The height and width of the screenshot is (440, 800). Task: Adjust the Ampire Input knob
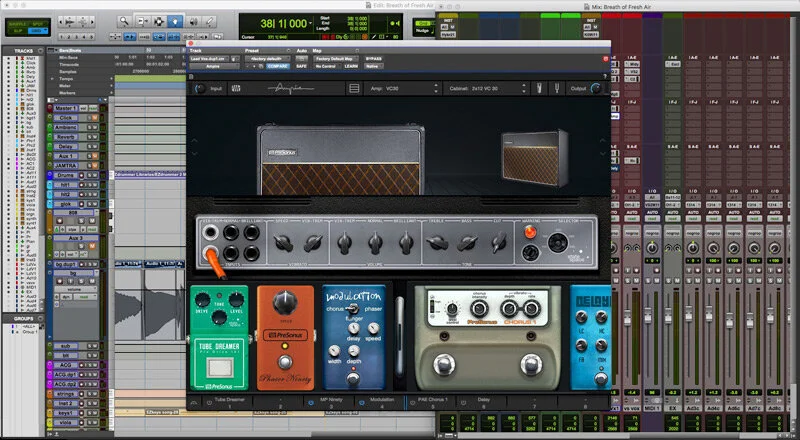[x=200, y=89]
